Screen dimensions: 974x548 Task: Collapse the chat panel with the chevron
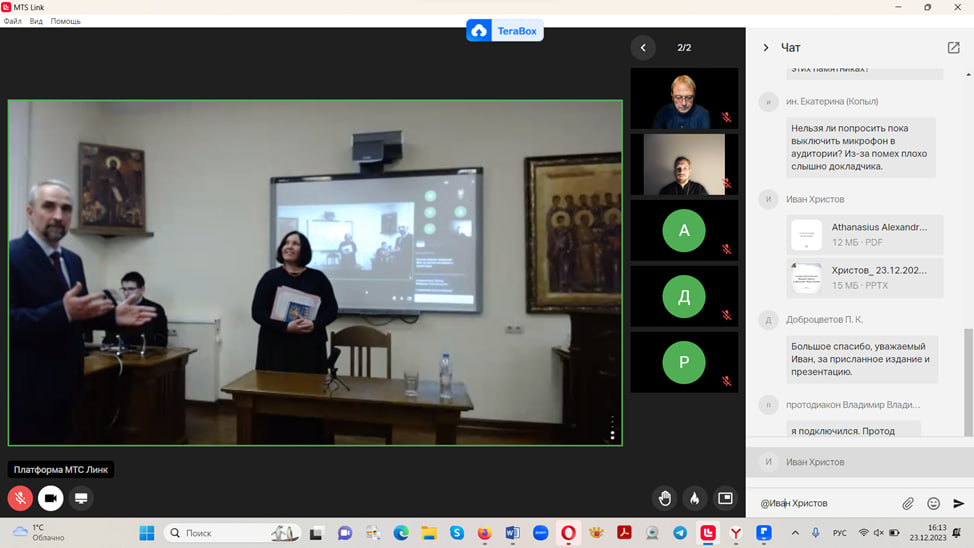(765, 48)
